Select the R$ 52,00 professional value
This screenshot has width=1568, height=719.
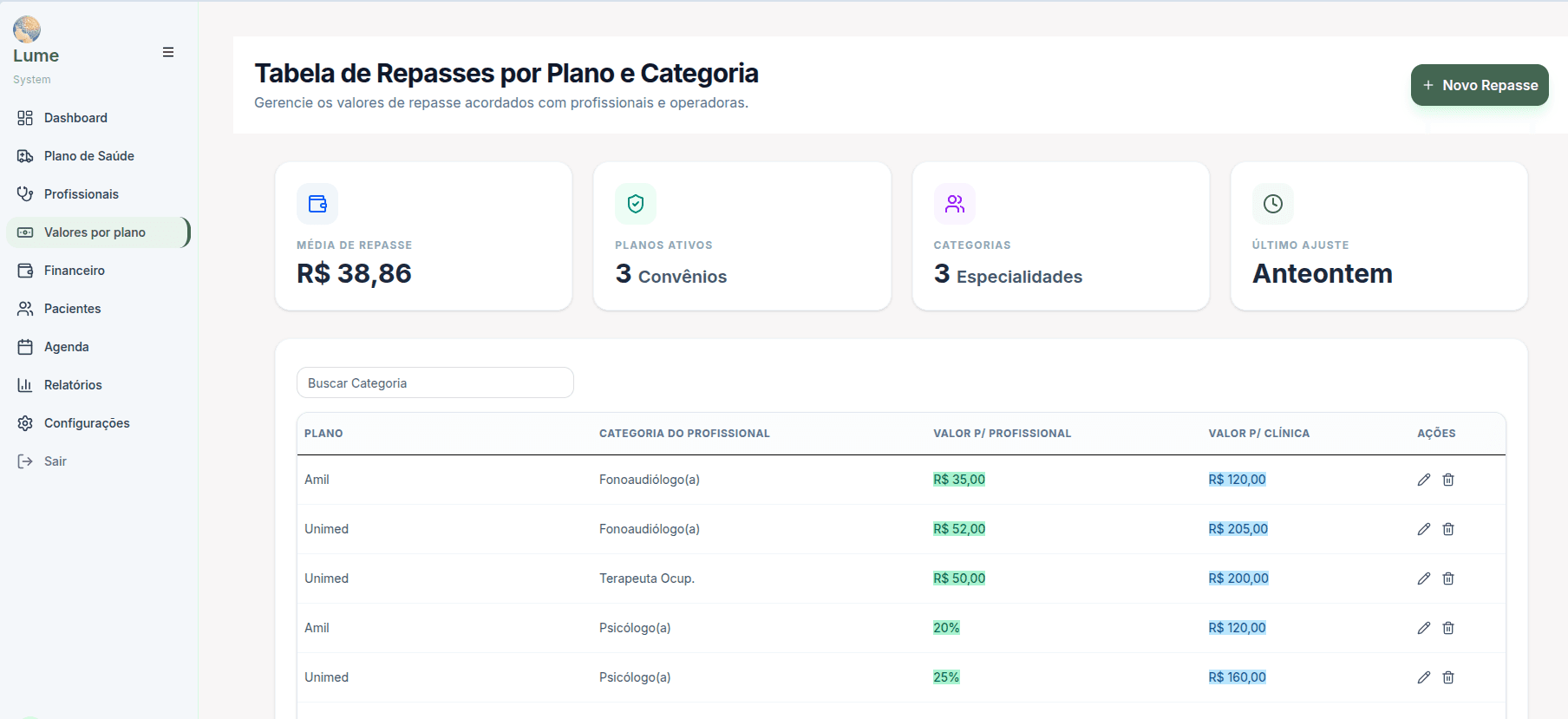coord(959,529)
